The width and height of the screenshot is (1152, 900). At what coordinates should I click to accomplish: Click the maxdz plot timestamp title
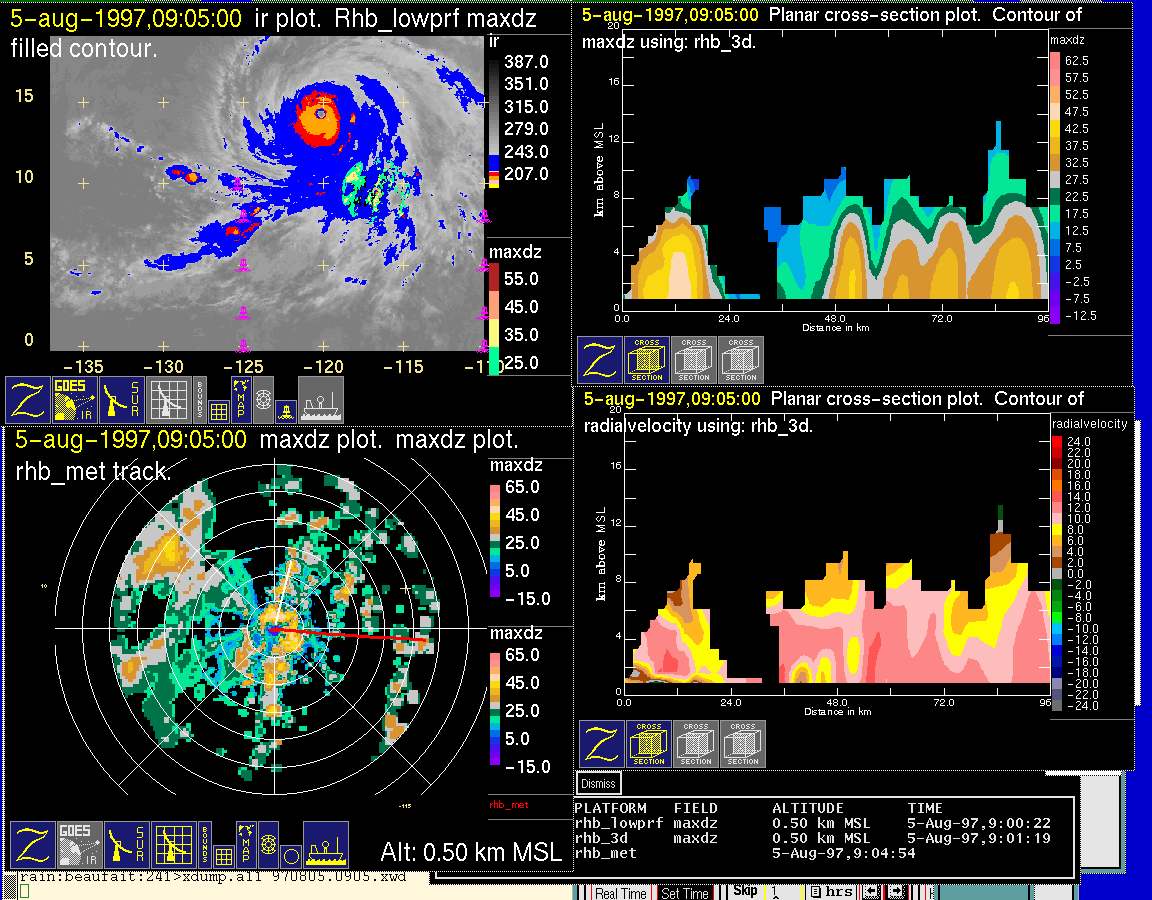[x=131, y=439]
